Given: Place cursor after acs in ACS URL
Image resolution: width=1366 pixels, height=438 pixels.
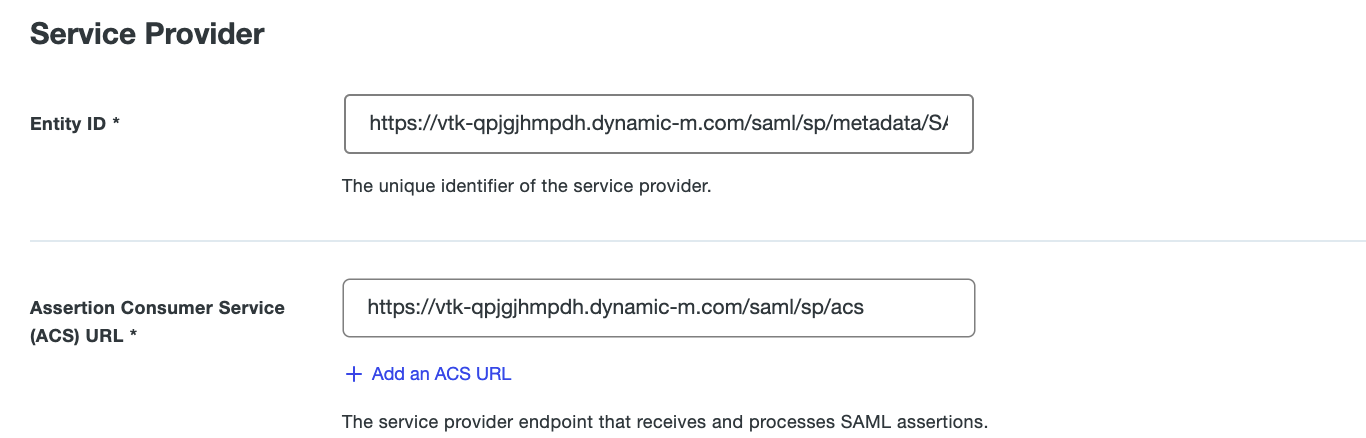Looking at the screenshot, I should click(865, 308).
